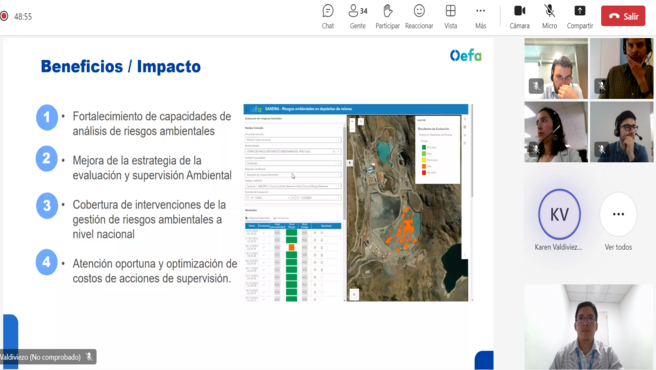Click presenter label 'Valdiviezo (No comprobado)'
656x370 pixels.
pos(40,357)
